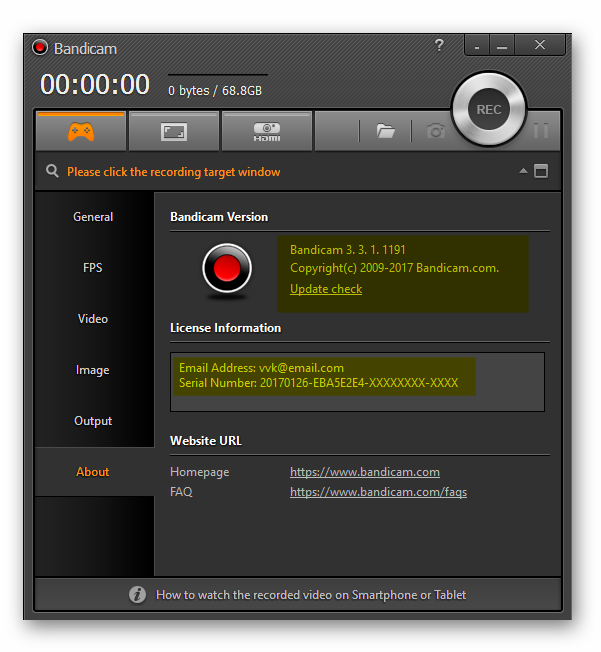Go to the Video settings tab
Screen dimensions: 601x652
93,319
